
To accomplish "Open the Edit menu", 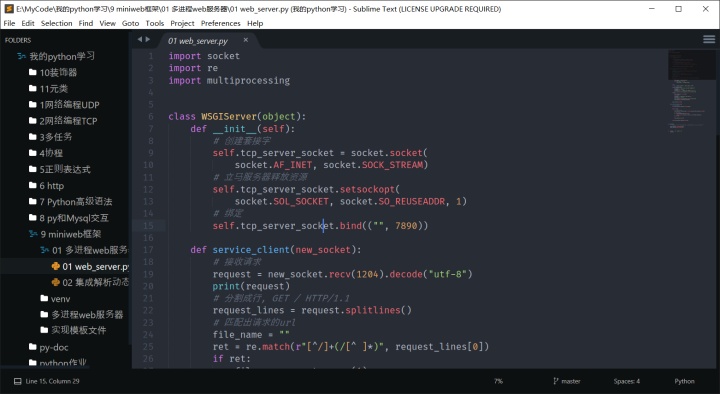I will [x=28, y=23].
